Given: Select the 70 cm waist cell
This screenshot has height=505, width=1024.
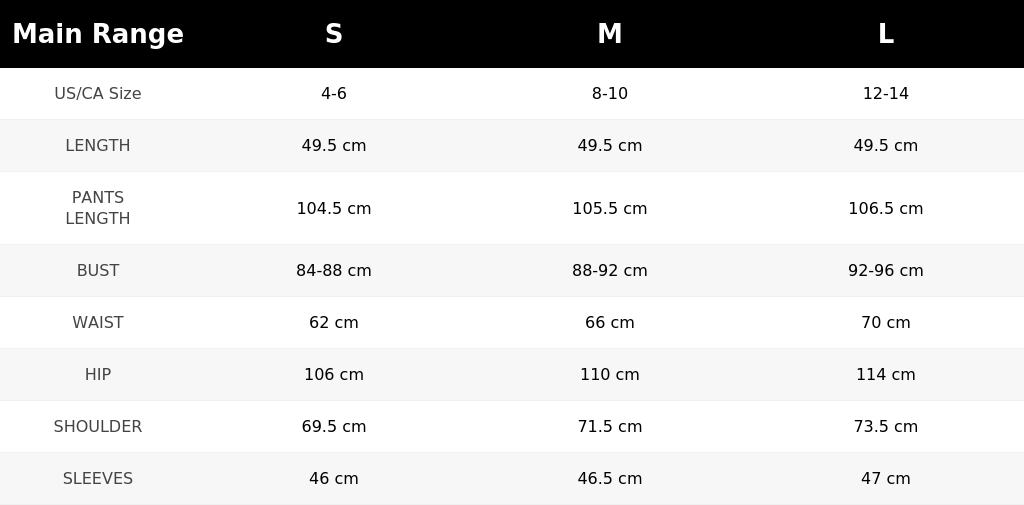Looking at the screenshot, I should (x=886, y=322).
